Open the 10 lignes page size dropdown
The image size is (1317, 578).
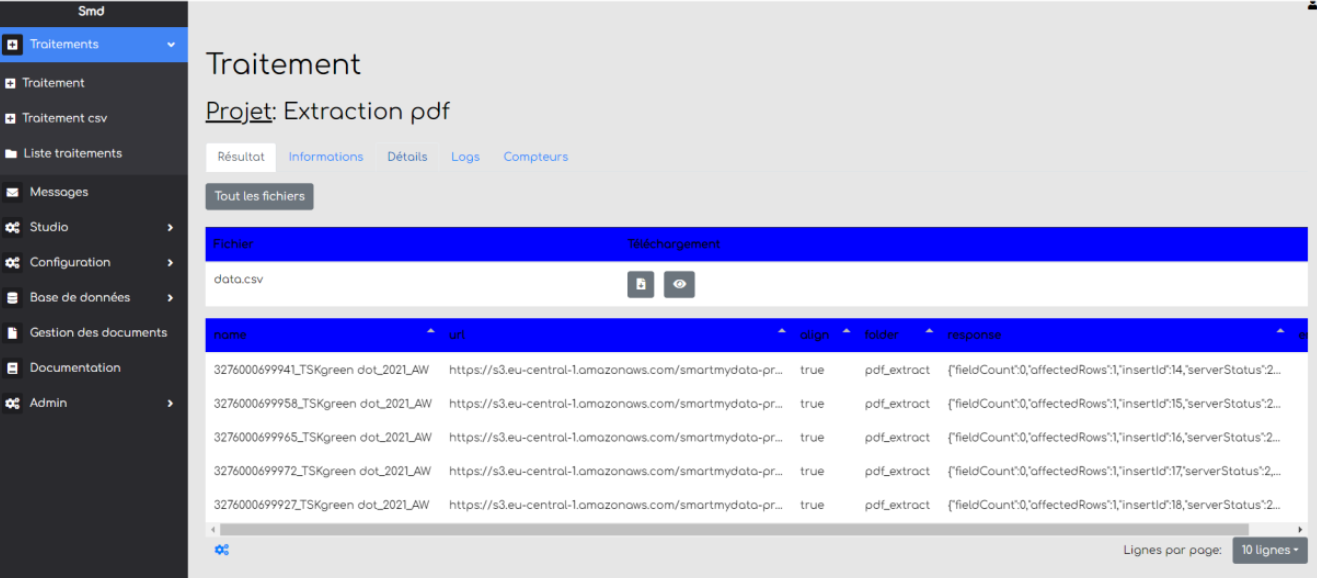click(1269, 550)
